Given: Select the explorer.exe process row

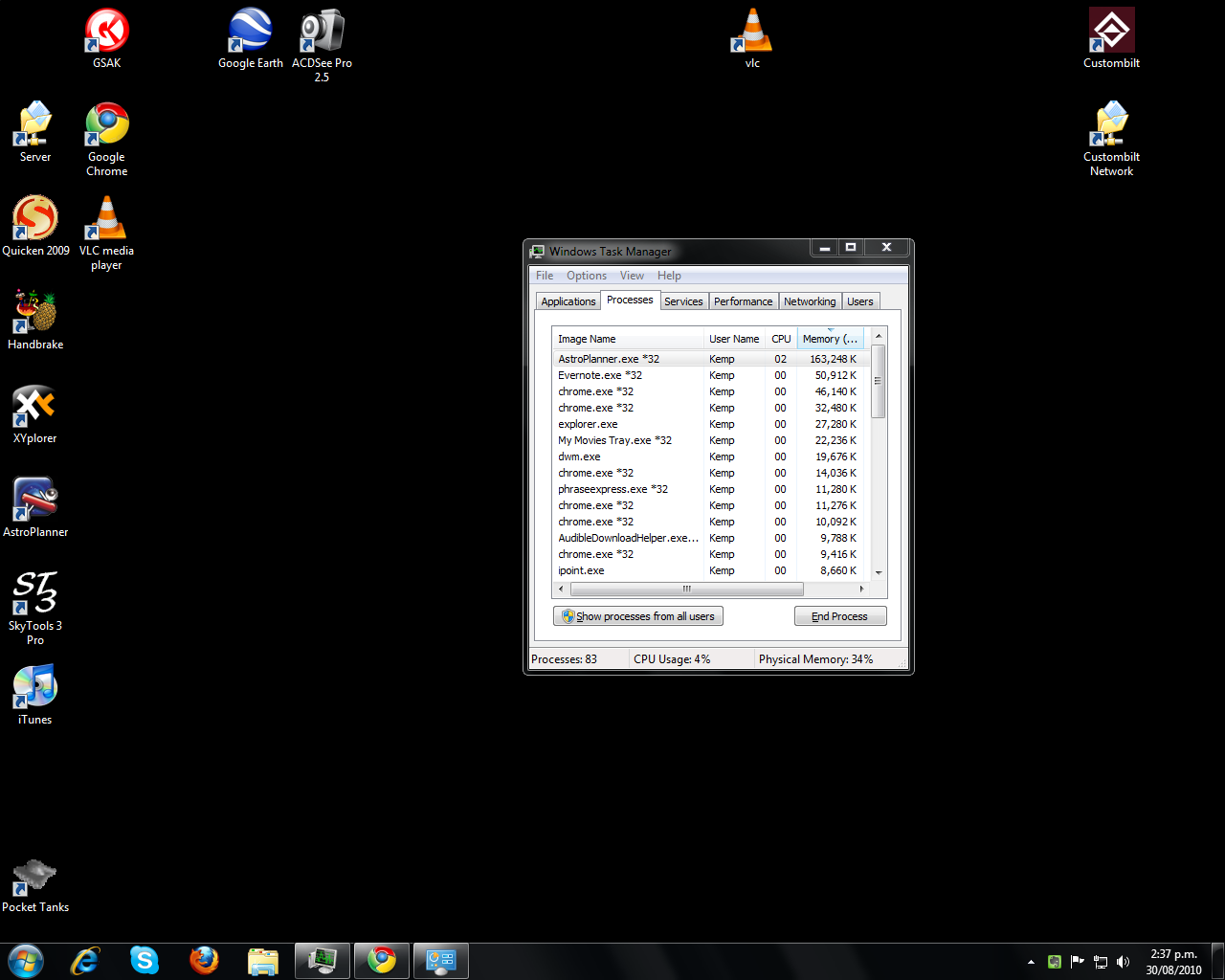Looking at the screenshot, I should coord(711,424).
